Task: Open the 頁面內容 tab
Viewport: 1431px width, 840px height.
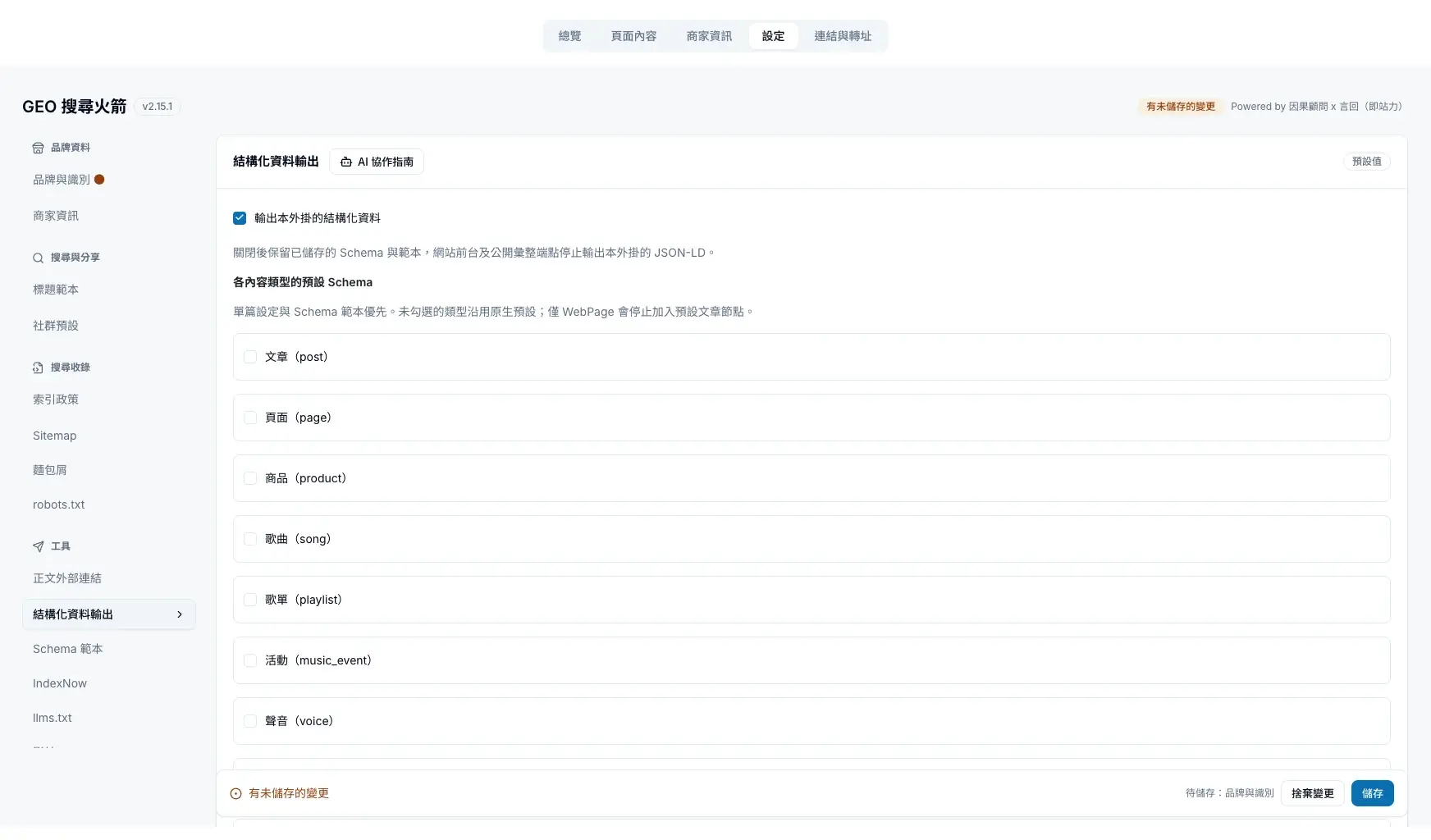Action: pyautogui.click(x=633, y=36)
